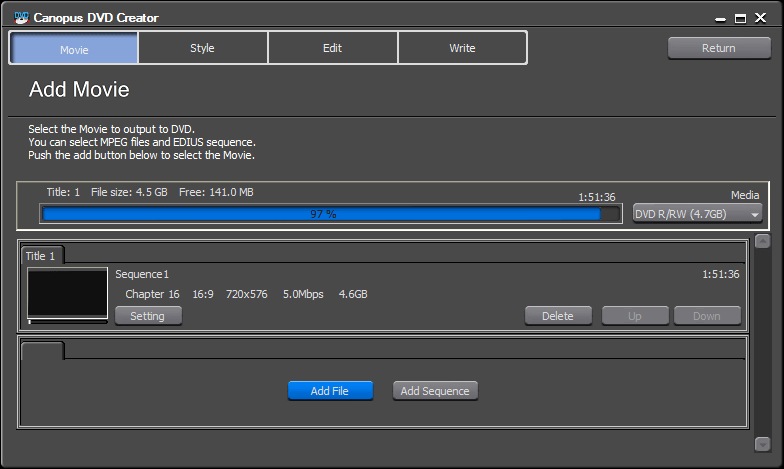This screenshot has width=784, height=469.
Task: Click the File size: 4.5 GB text
Action: pos(129,192)
